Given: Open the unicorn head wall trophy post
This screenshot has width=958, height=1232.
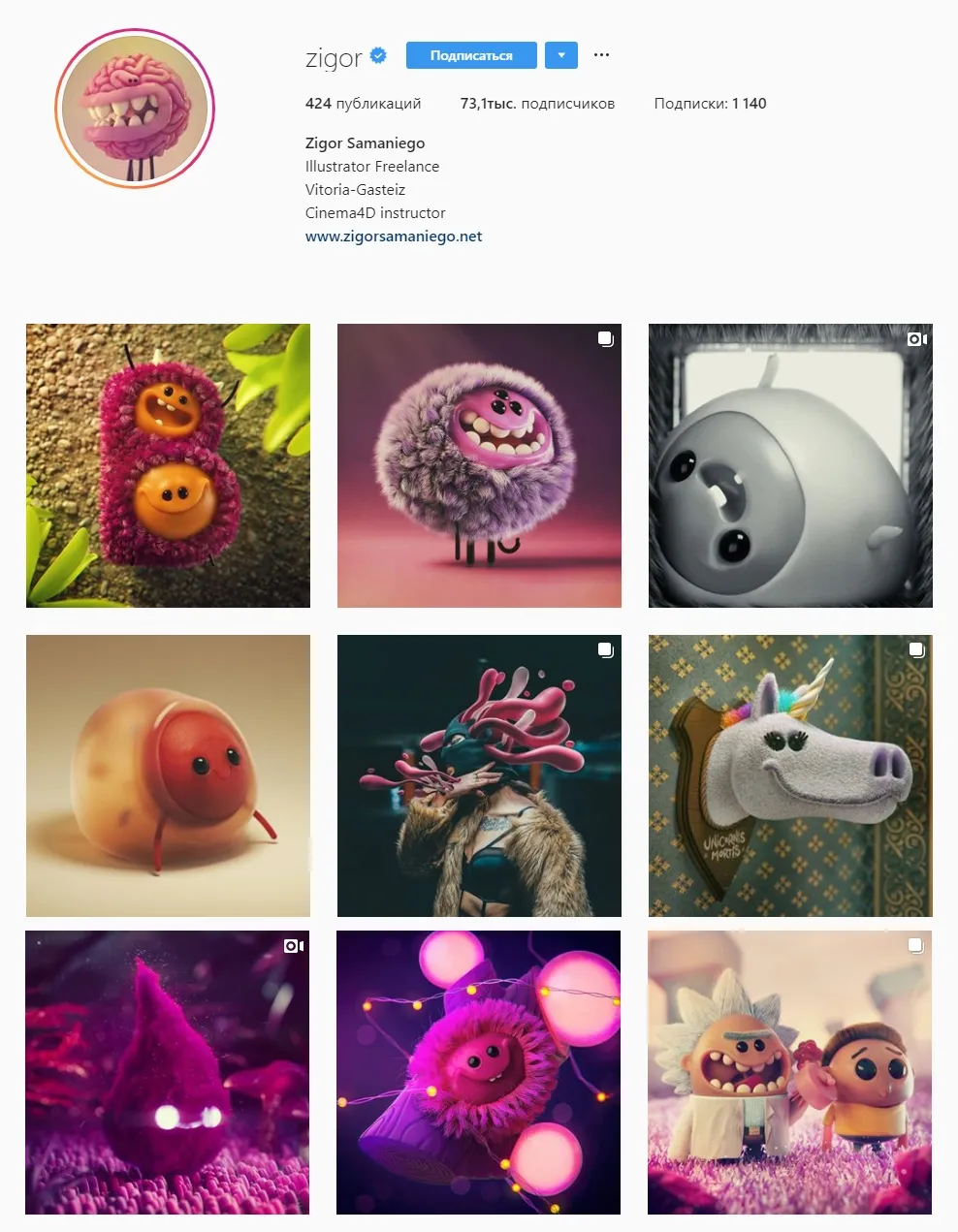Looking at the screenshot, I should [790, 775].
